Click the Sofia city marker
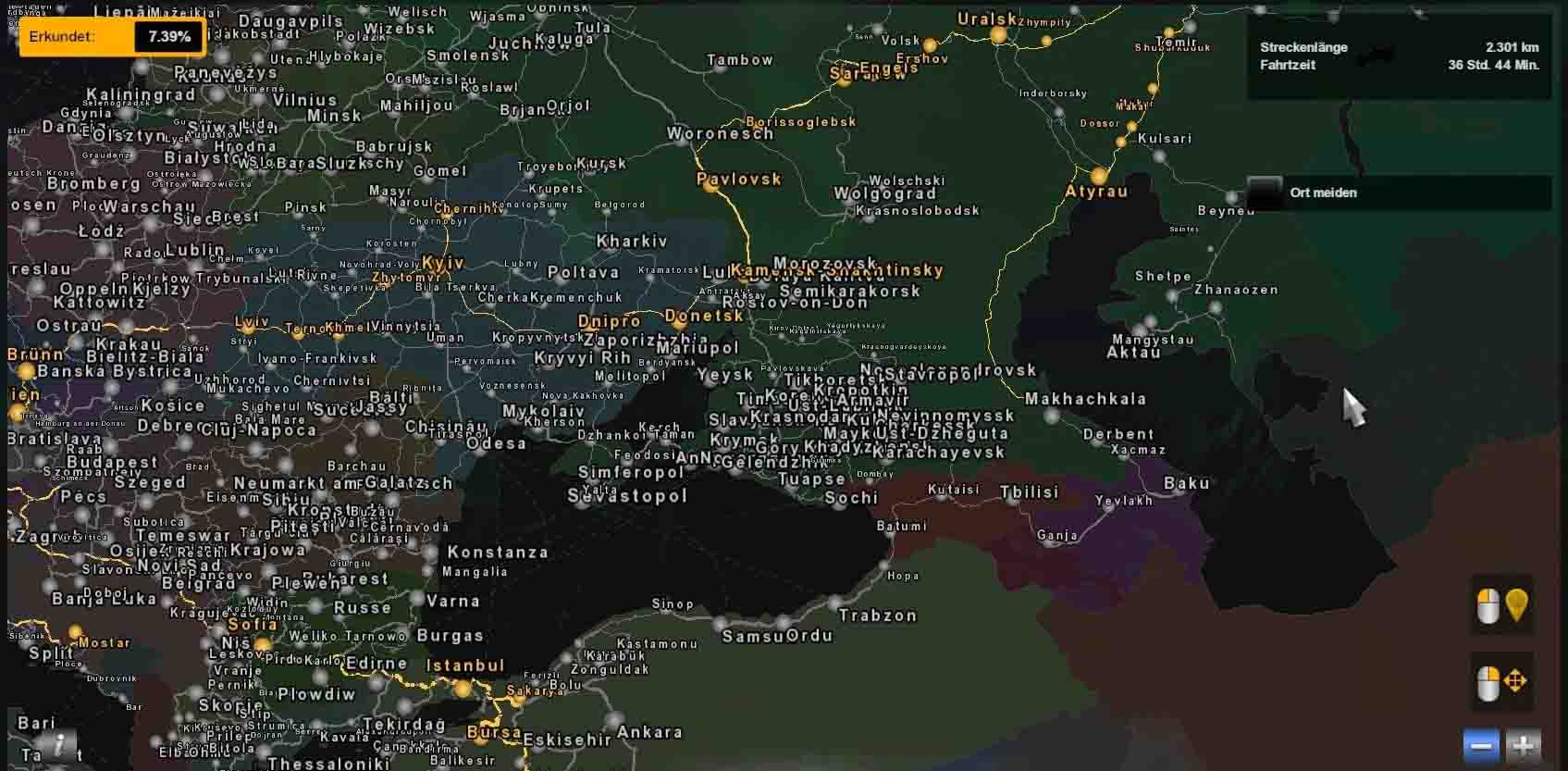The width and height of the screenshot is (1568, 771). tap(263, 644)
